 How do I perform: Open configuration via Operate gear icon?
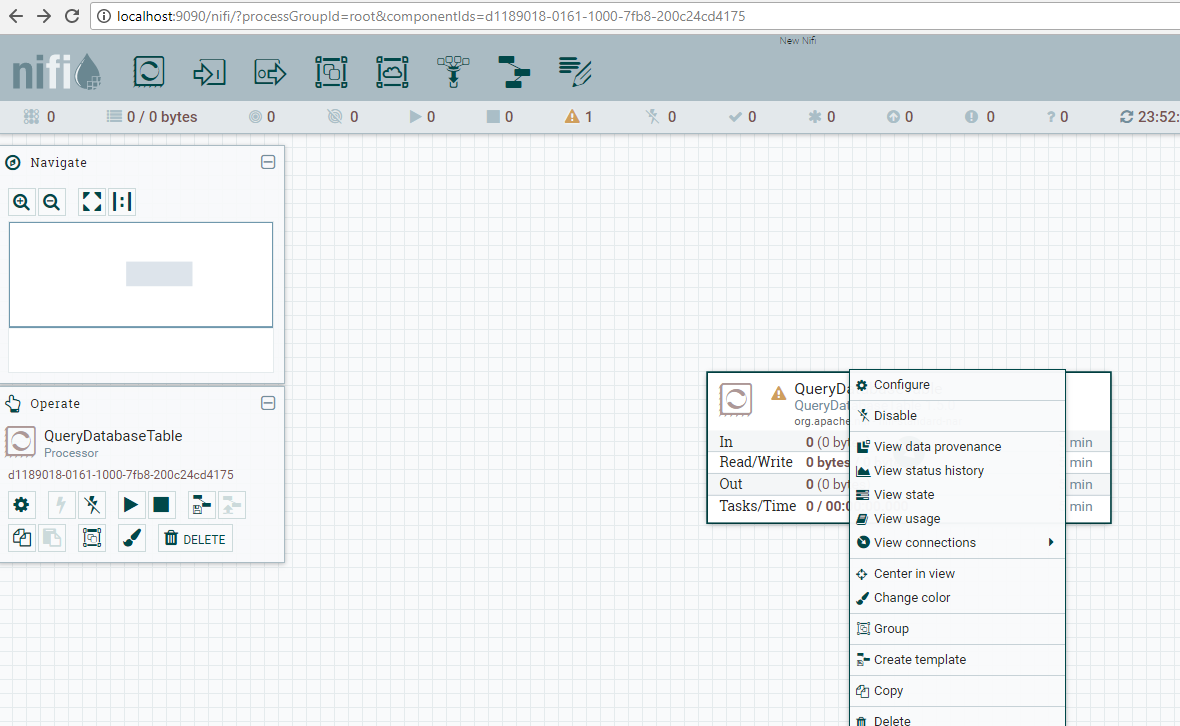click(21, 505)
